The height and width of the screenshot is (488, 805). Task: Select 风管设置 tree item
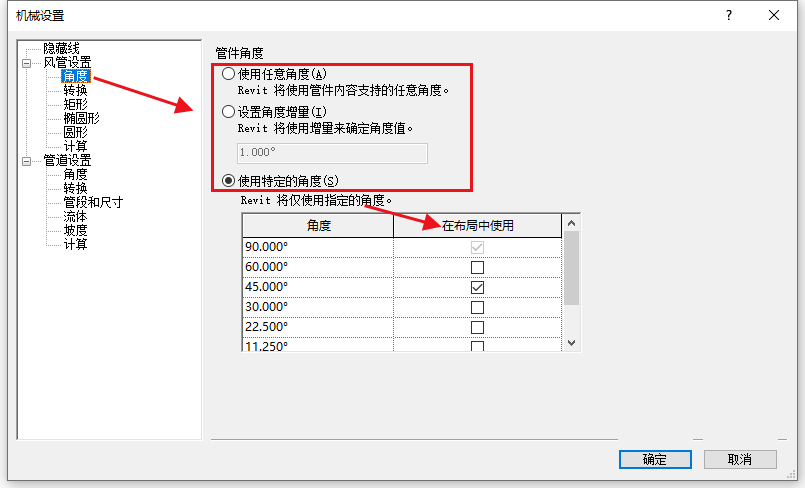pos(67,63)
